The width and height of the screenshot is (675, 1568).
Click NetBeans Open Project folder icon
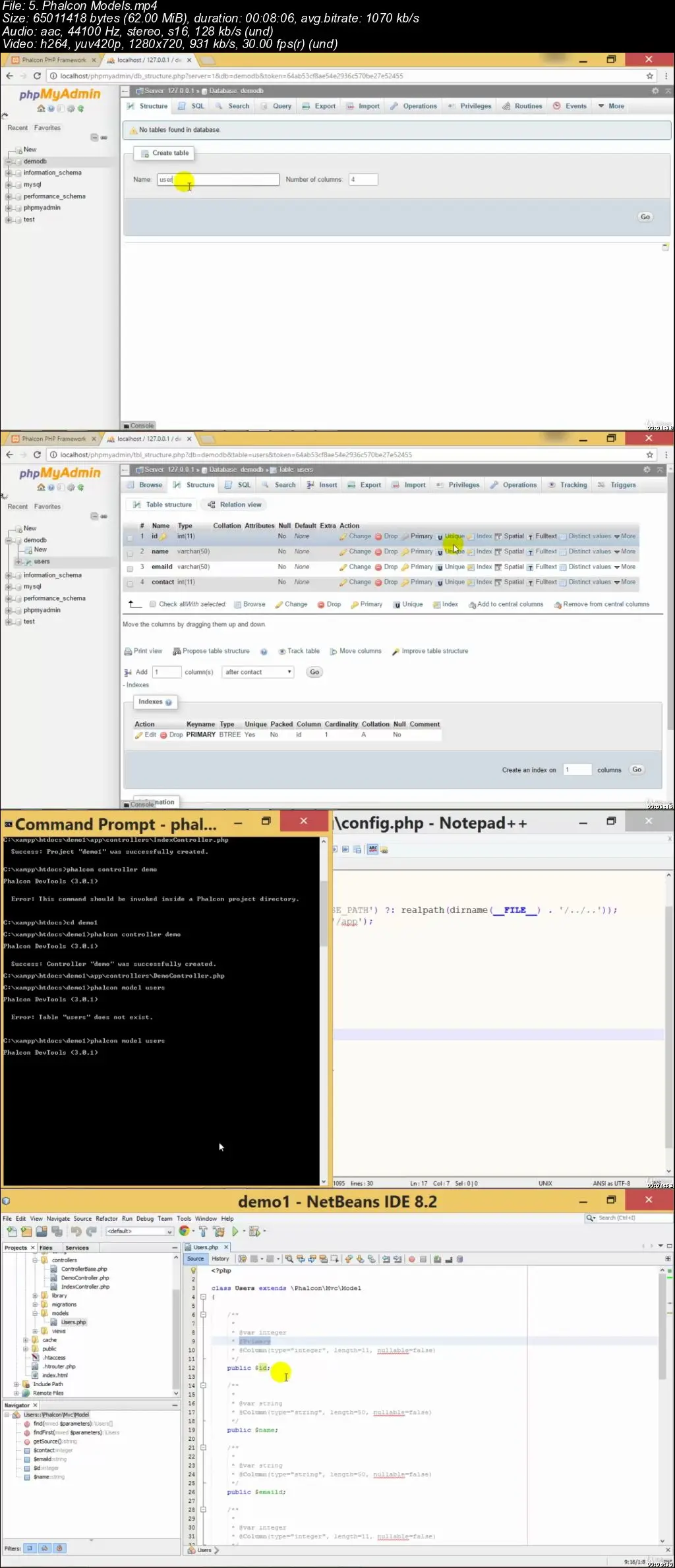[x=26, y=1231]
